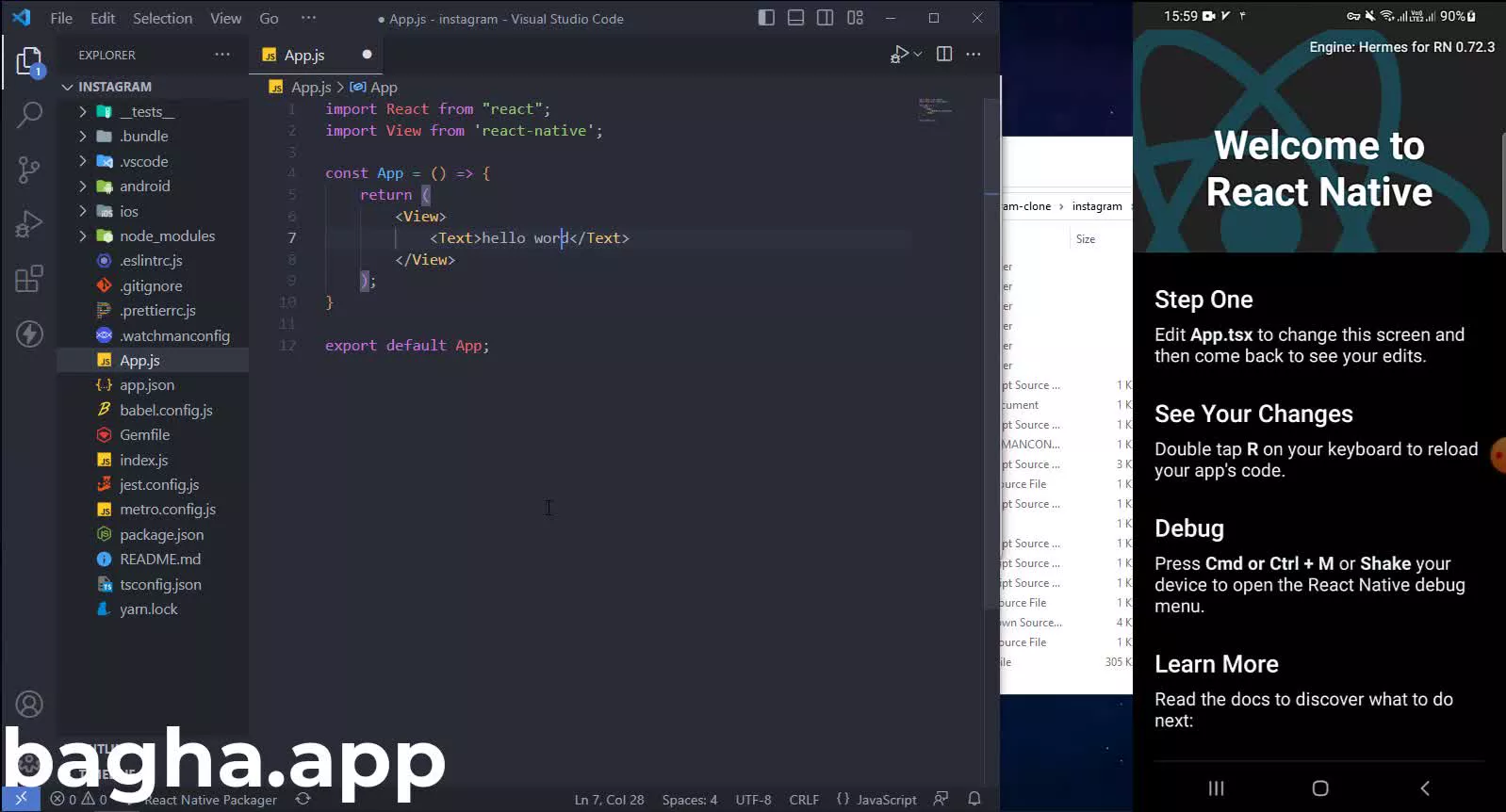This screenshot has height=812, width=1506.
Task: Open the Edit menu
Action: [103, 18]
